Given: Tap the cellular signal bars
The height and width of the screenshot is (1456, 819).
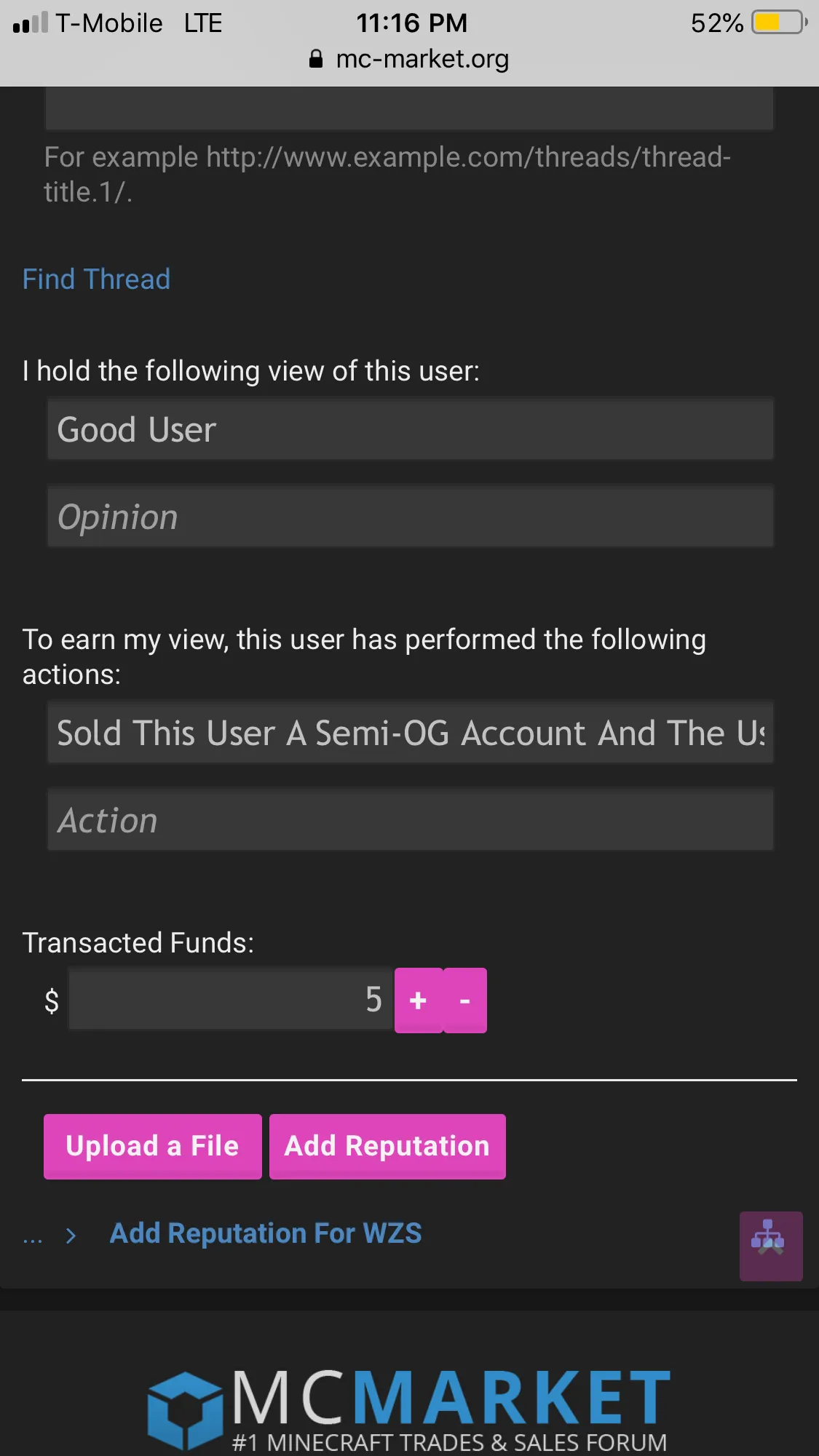Looking at the screenshot, I should point(31,23).
